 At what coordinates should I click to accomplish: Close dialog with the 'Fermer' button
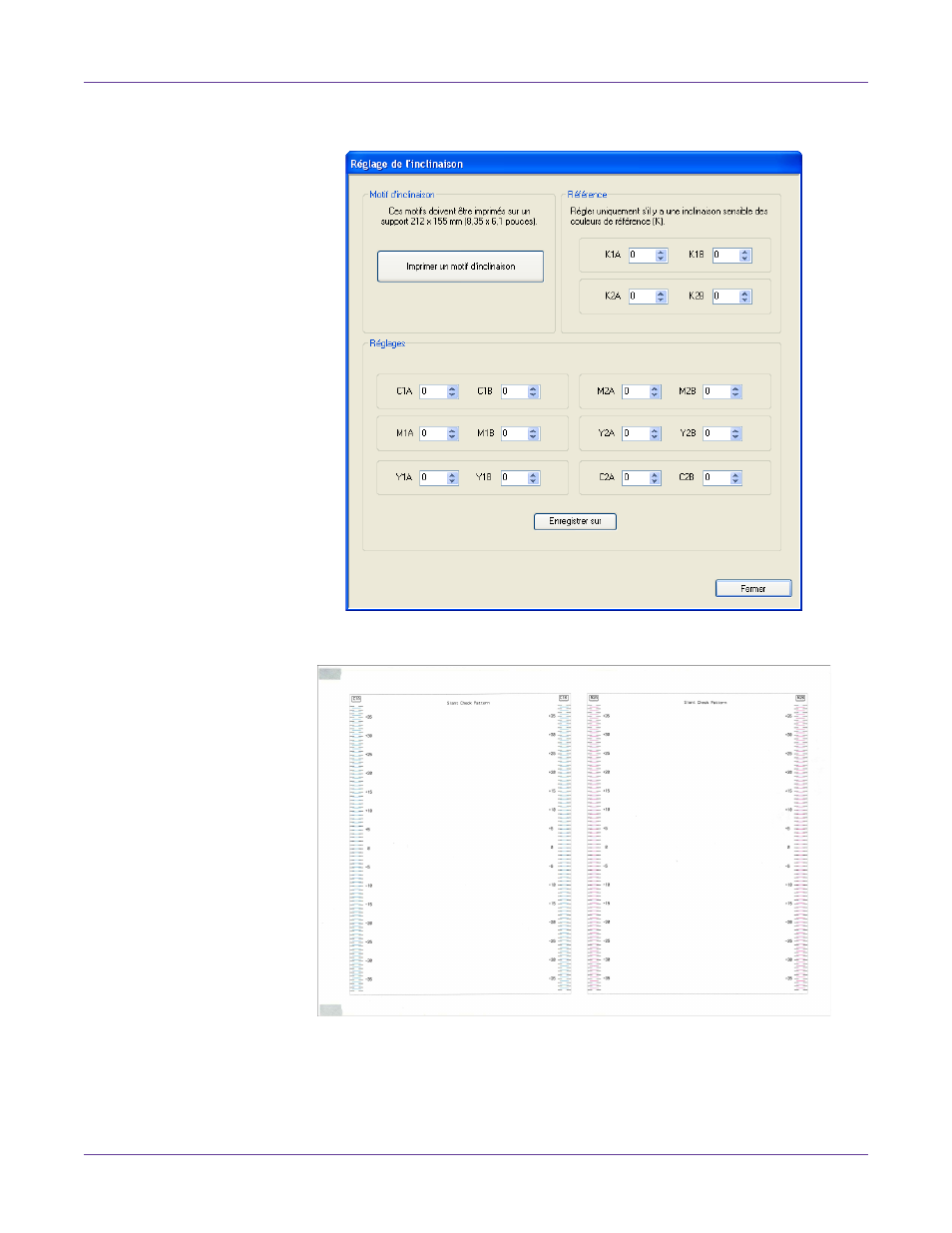752,589
